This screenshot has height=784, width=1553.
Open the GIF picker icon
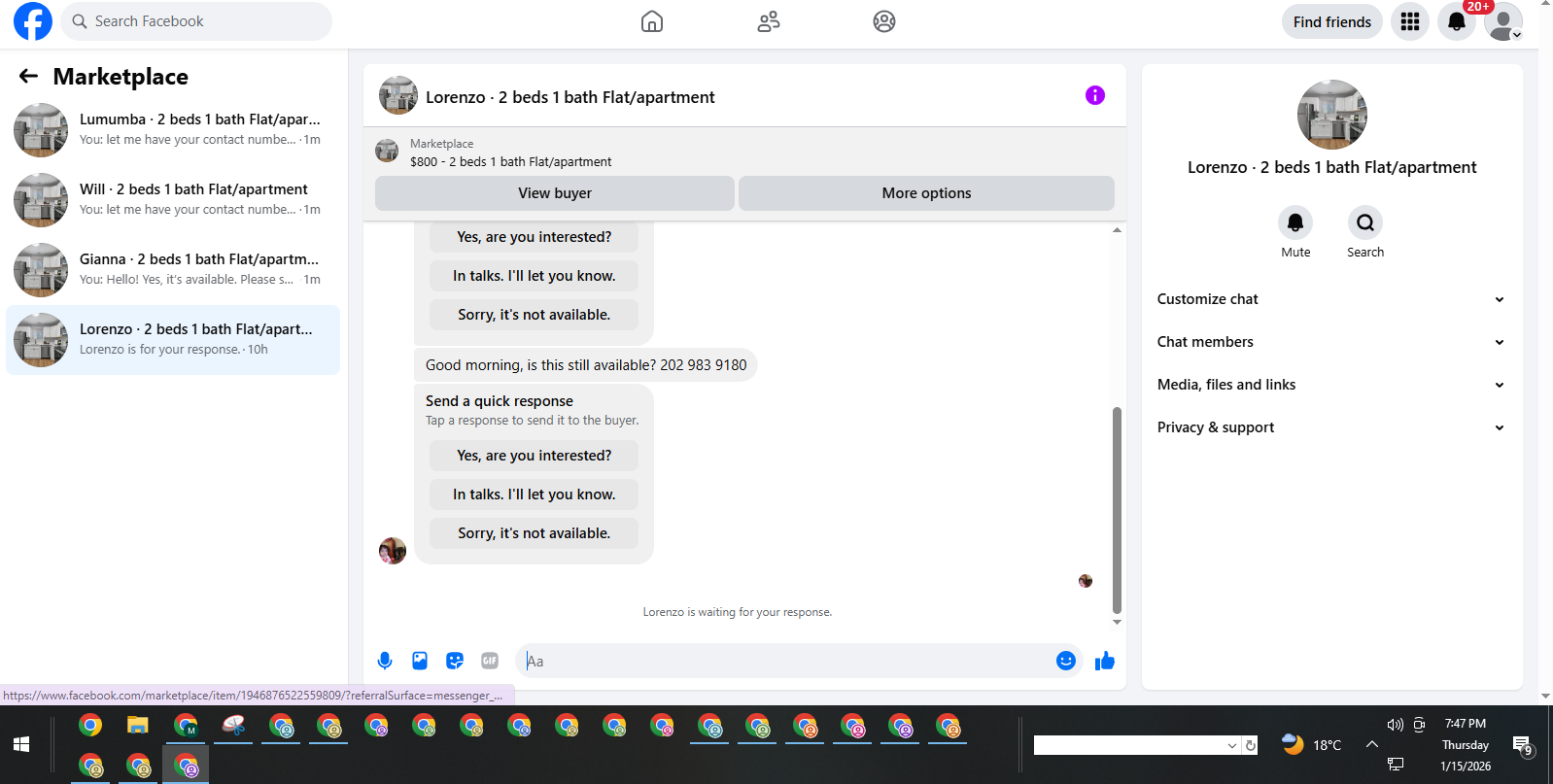(490, 661)
